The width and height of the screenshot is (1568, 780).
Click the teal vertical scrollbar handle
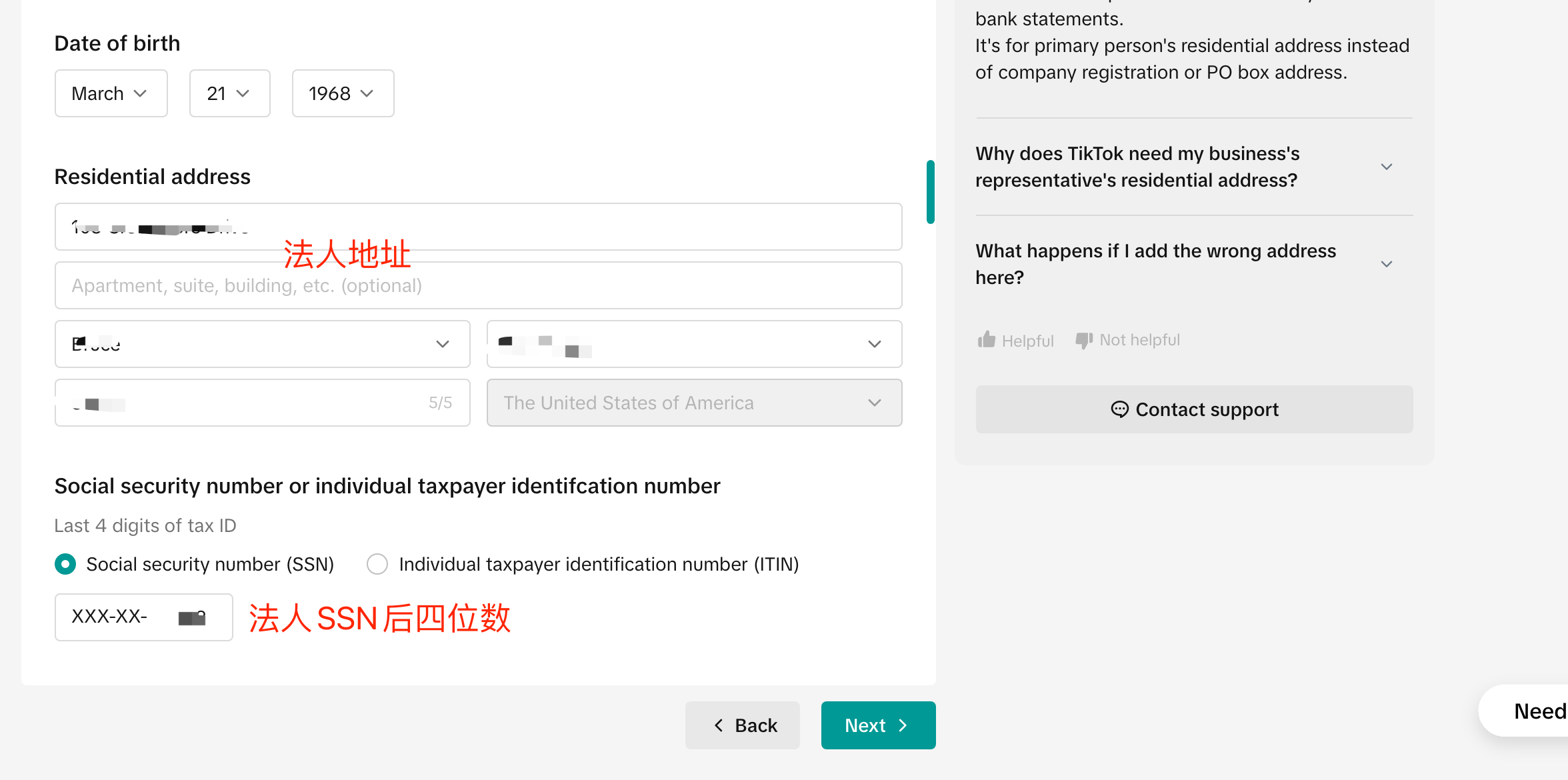coord(931,192)
